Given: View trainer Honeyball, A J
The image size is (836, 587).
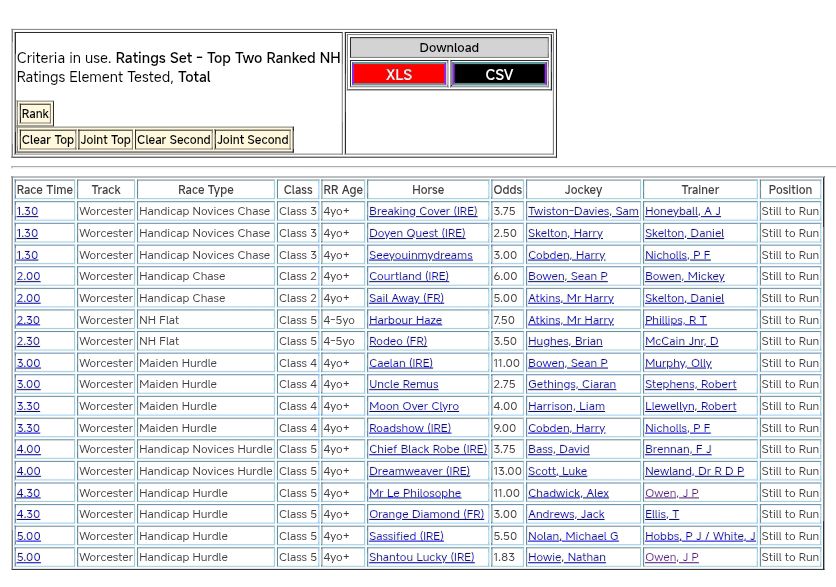Looking at the screenshot, I should pos(682,212).
